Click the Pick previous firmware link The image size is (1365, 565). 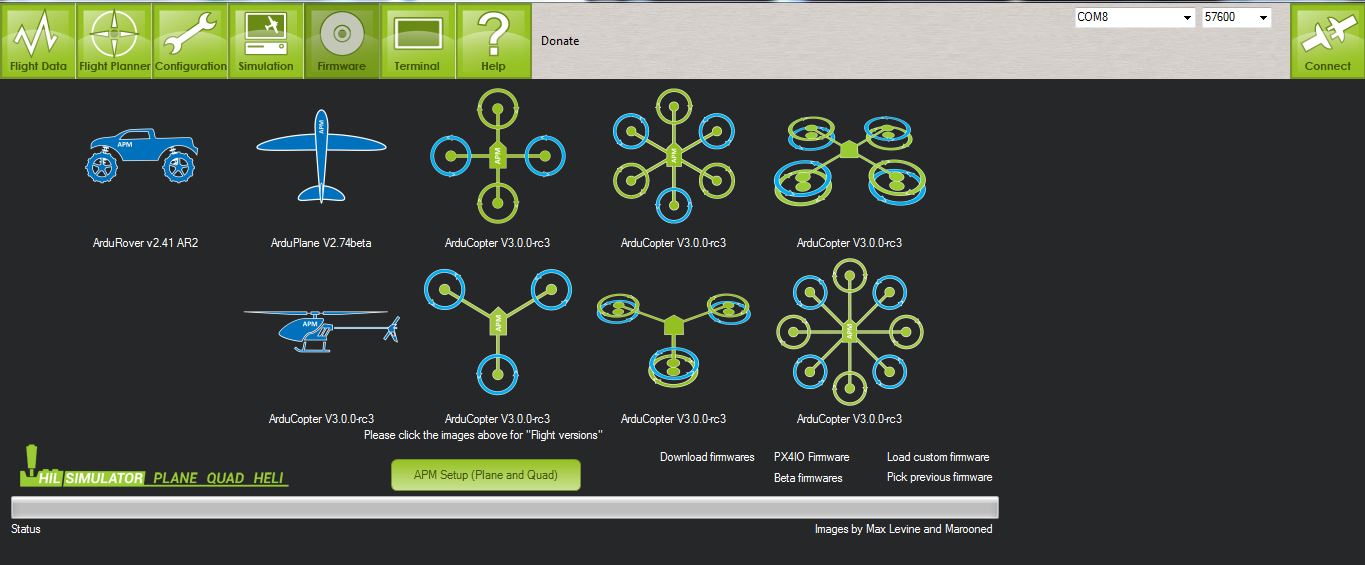[x=939, y=477]
